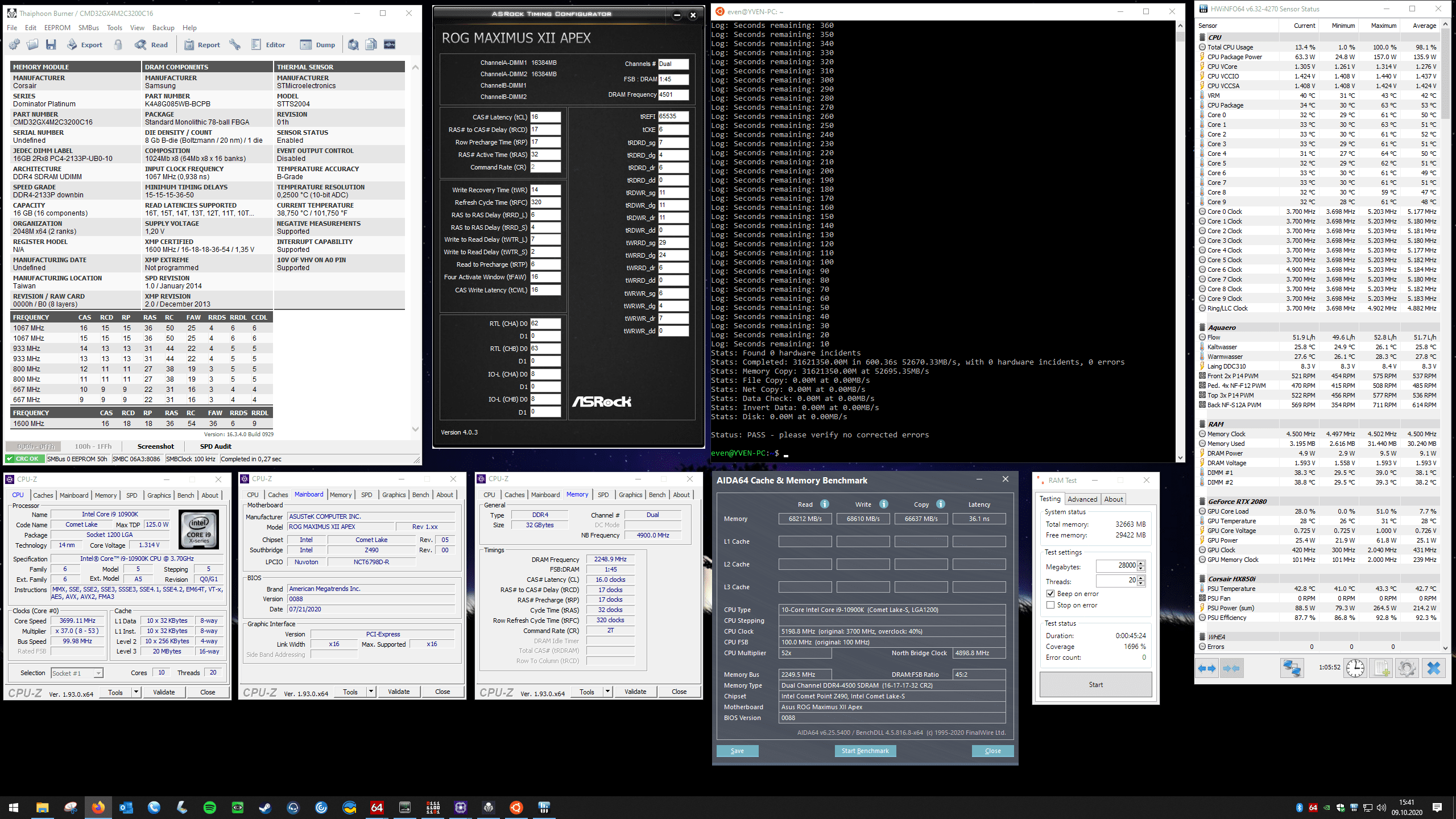Screen dimensions: 1456x819
Task: Click the log file sheet icon in HWiNFO64
Action: click(x=1381, y=668)
